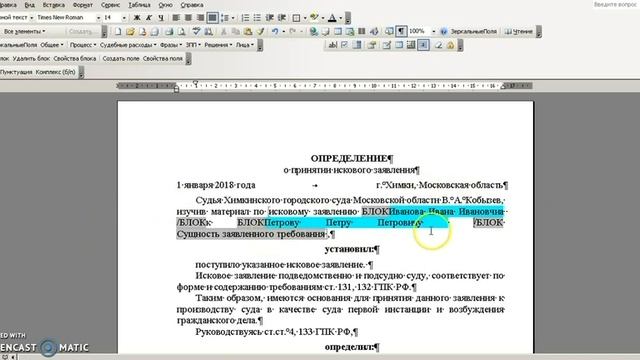The height and width of the screenshot is (360, 640).
Task: Expand the Все элементы dropdown
Action: [x=25, y=31]
